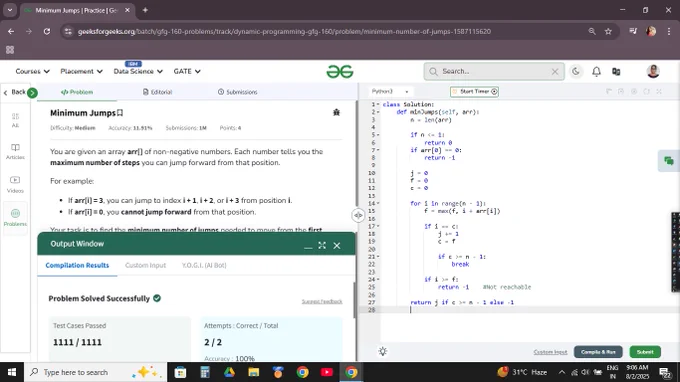Open Calculator from taskbar
The width and height of the screenshot is (680, 382).
pos(205,372)
